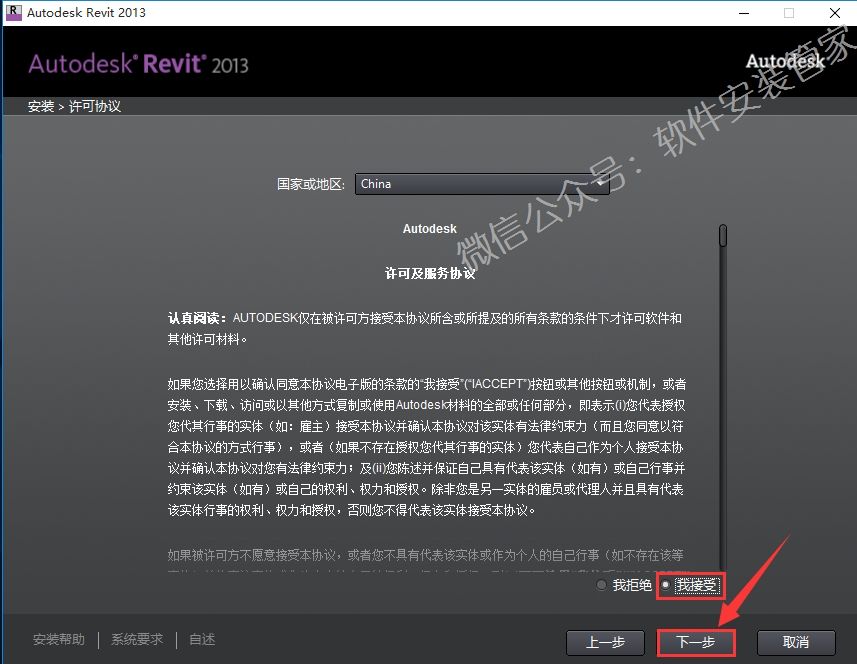The image size is (857, 664).
Task: Click 安装 in the breadcrumb path
Action: (x=41, y=106)
